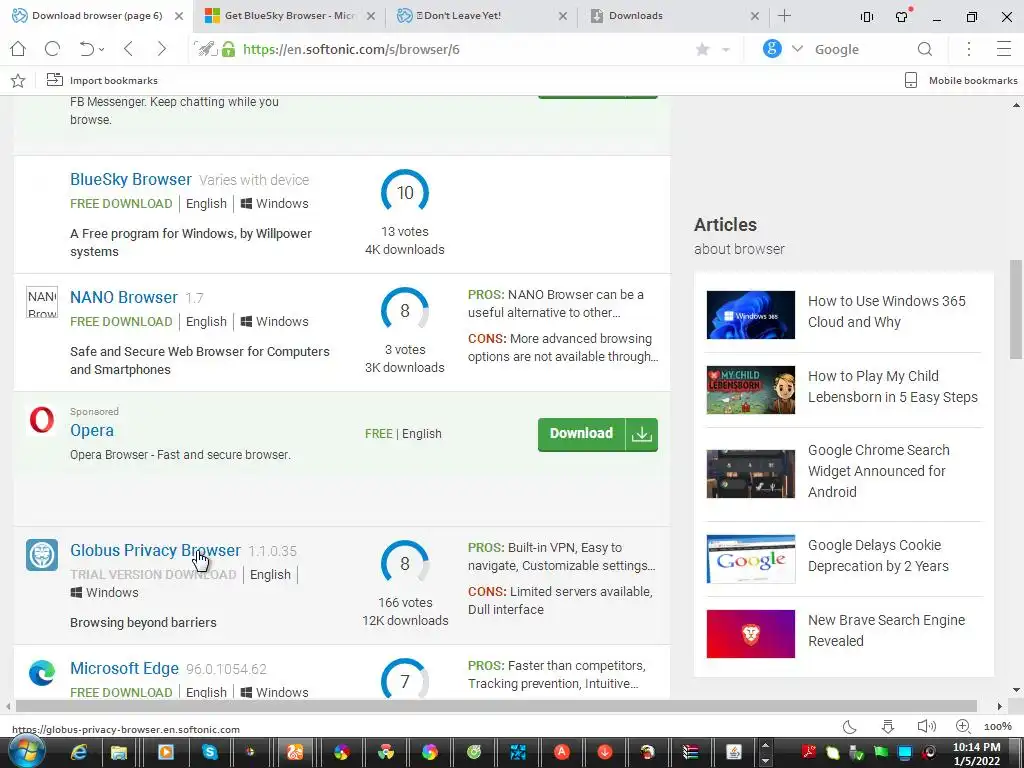Screen dimensions: 1024x768
Task: Click the magnifier search icon
Action: click(x=925, y=49)
